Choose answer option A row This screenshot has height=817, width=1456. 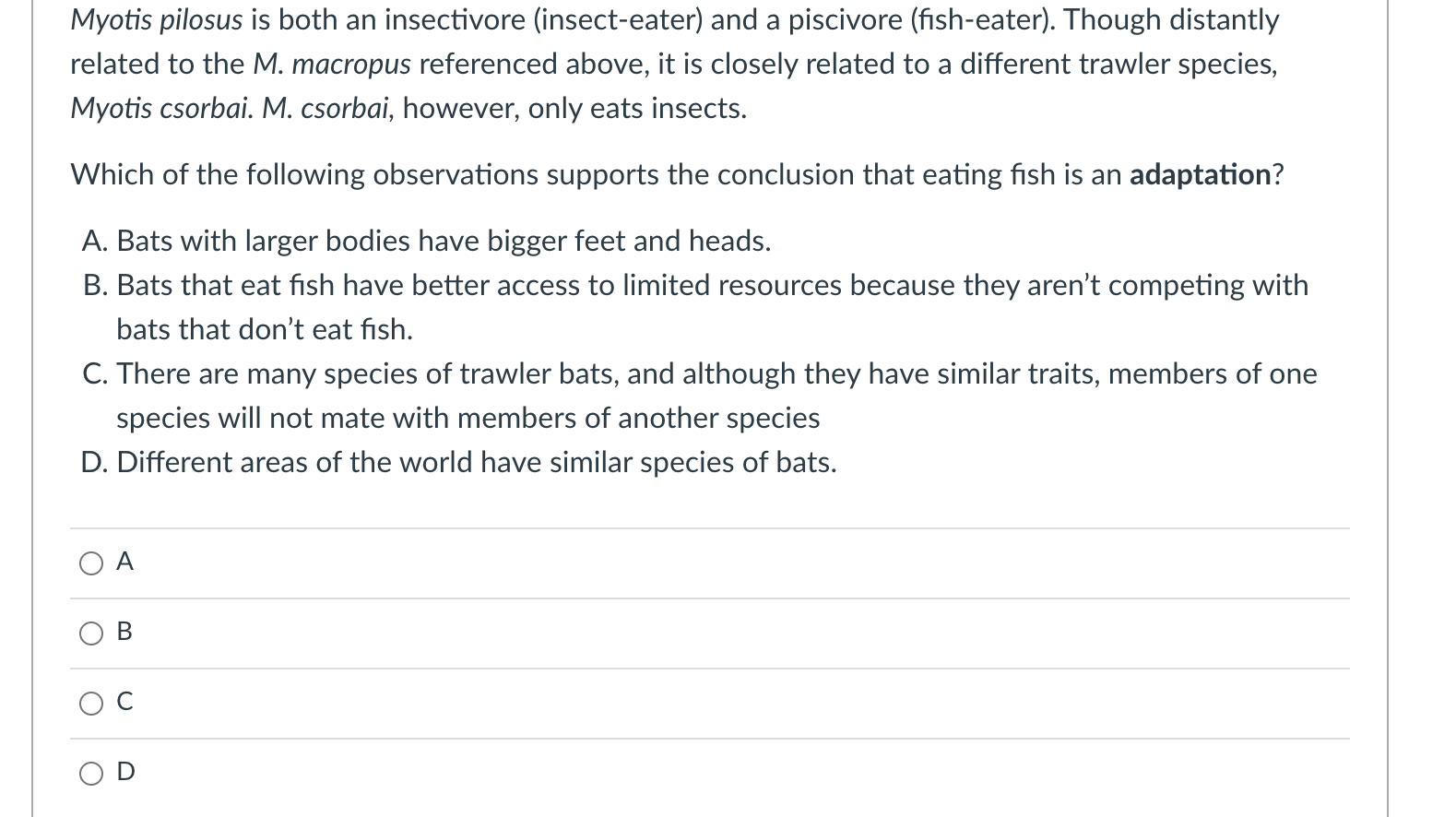(x=645, y=562)
